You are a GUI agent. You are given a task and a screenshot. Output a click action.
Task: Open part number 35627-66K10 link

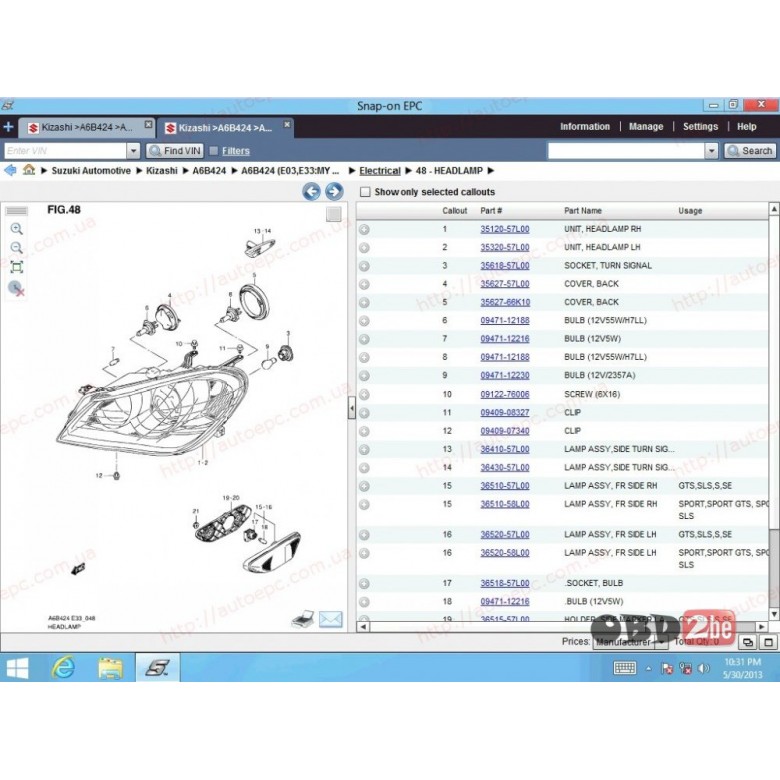tap(505, 302)
